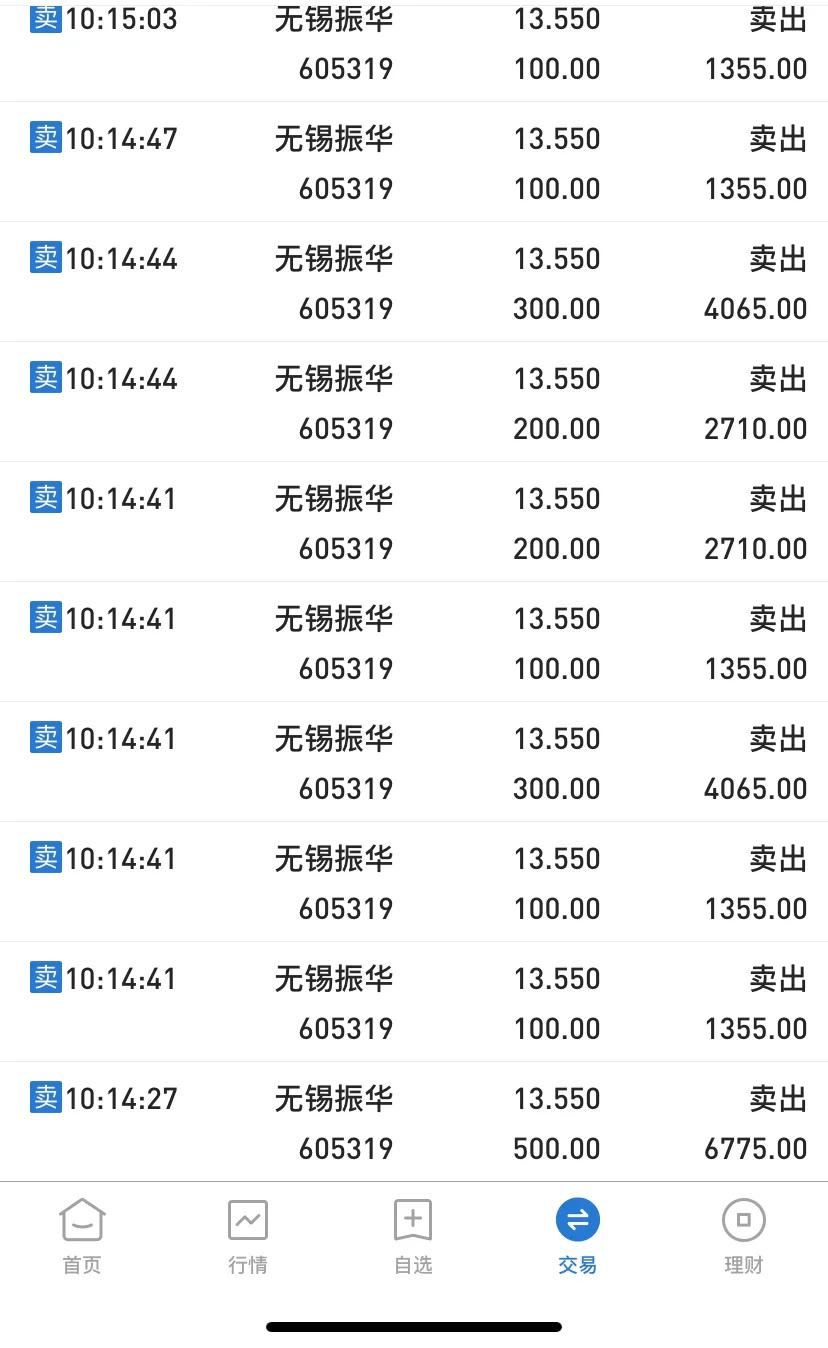Open the 自选 watchlist icon

413,1220
